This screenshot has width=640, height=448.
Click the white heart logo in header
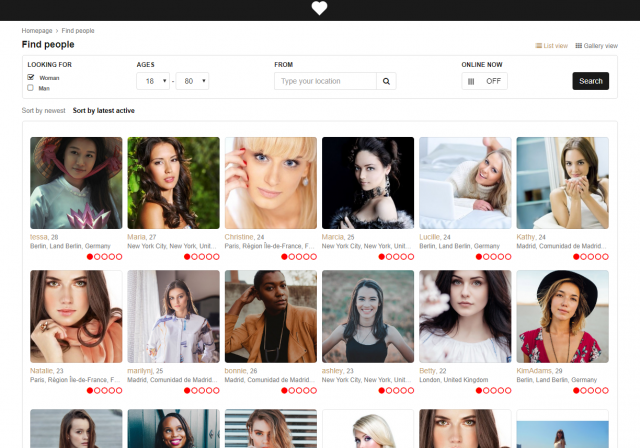click(x=319, y=8)
